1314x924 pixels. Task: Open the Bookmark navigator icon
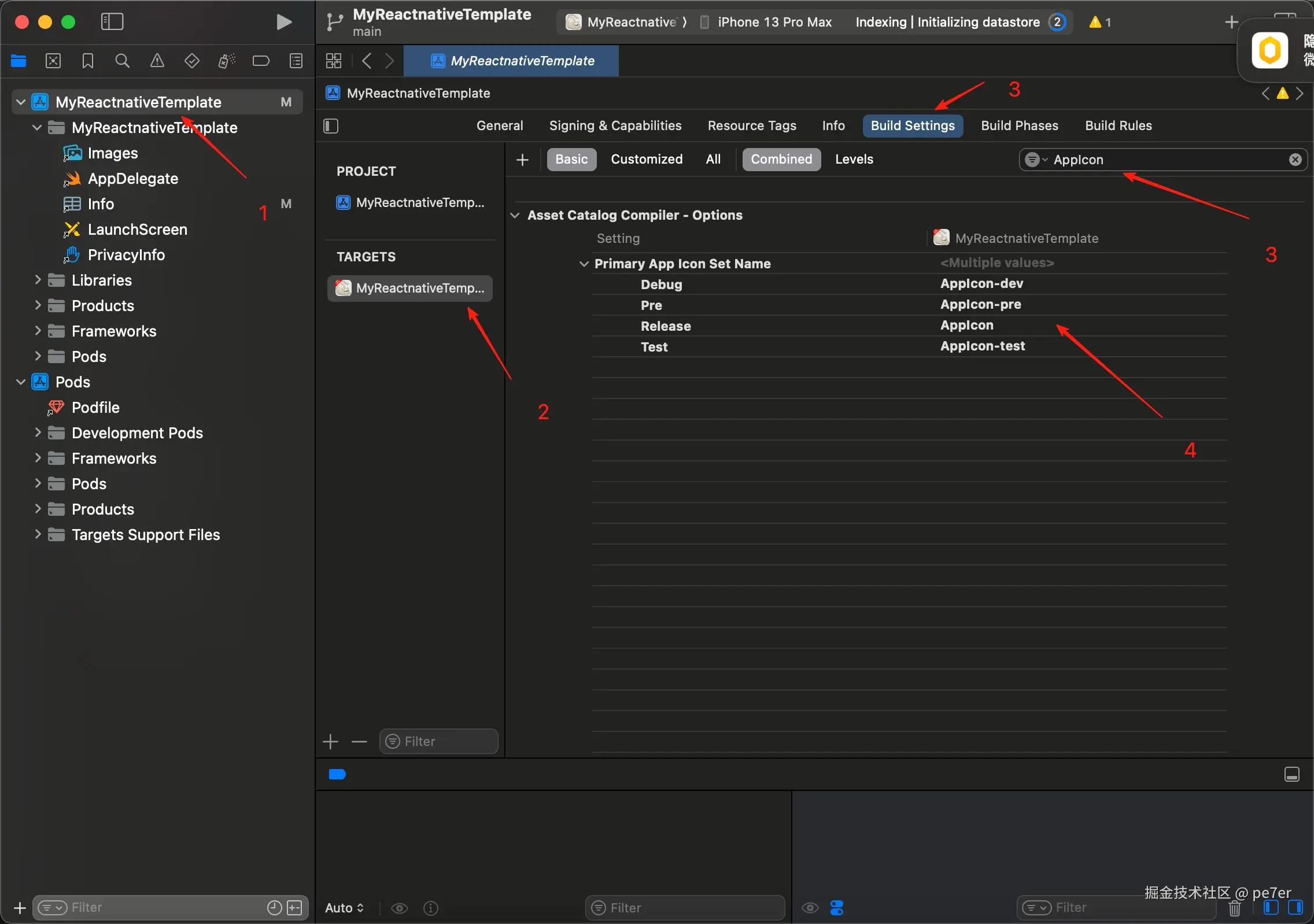[x=87, y=61]
